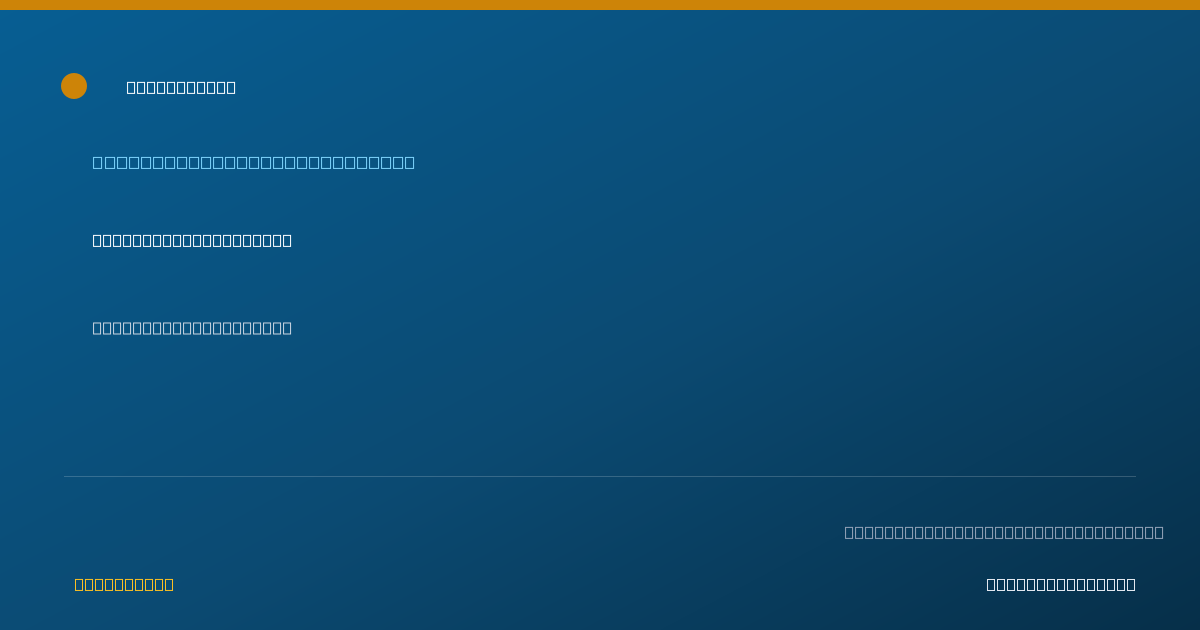1200x630 pixels.
Task: Click the dimmer grayish body text line
Action: 192,328
